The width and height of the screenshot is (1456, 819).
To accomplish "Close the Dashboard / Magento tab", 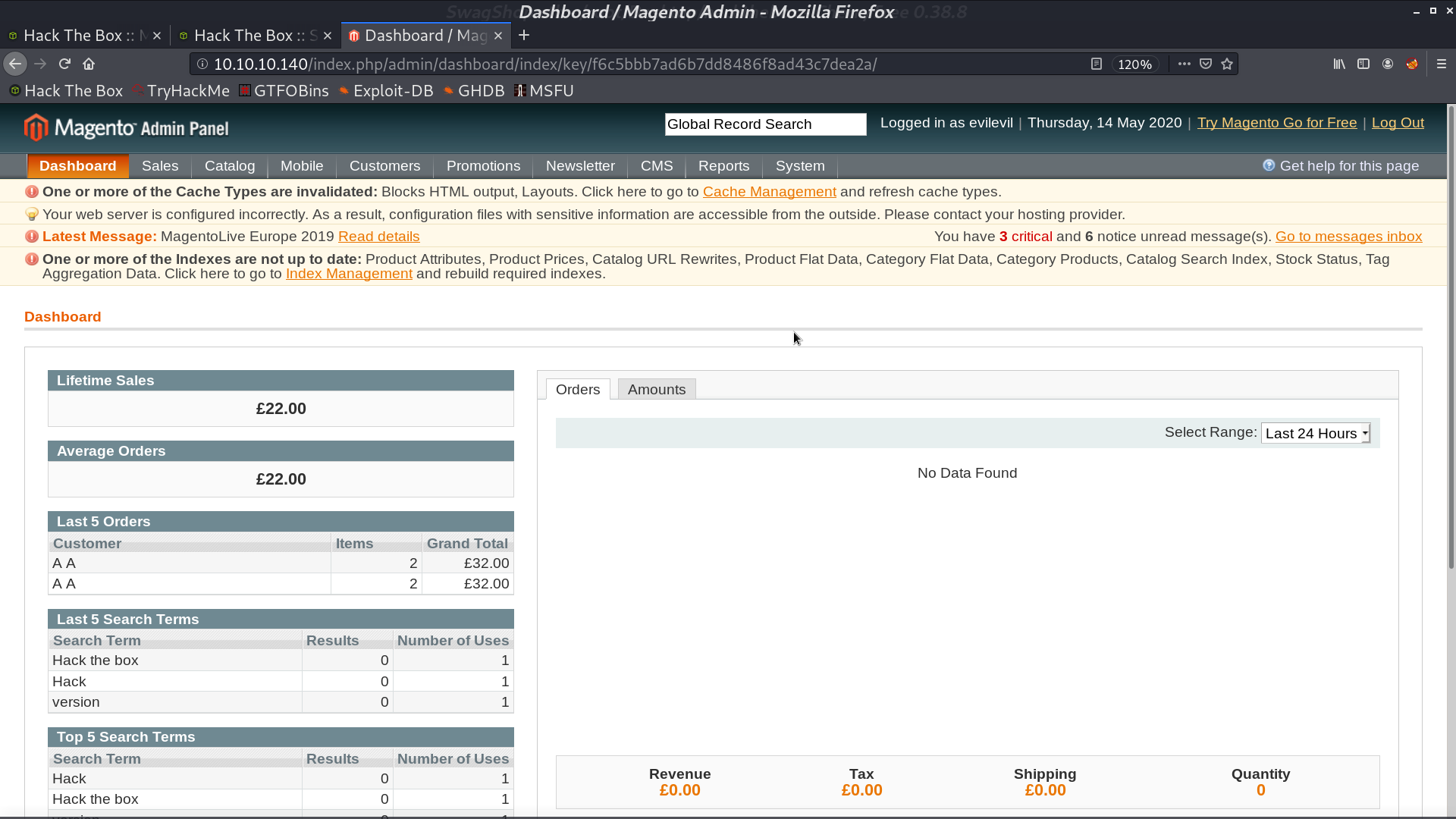I will [498, 36].
